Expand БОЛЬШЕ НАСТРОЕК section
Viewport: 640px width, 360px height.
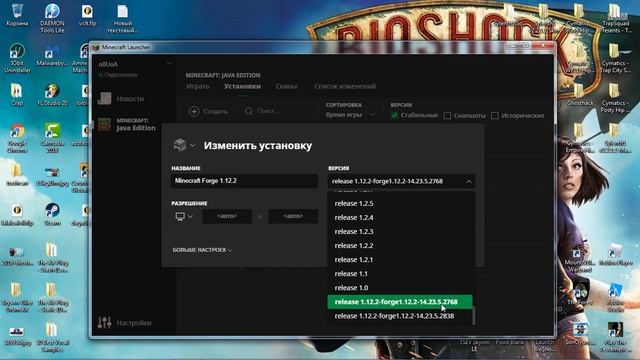point(202,250)
